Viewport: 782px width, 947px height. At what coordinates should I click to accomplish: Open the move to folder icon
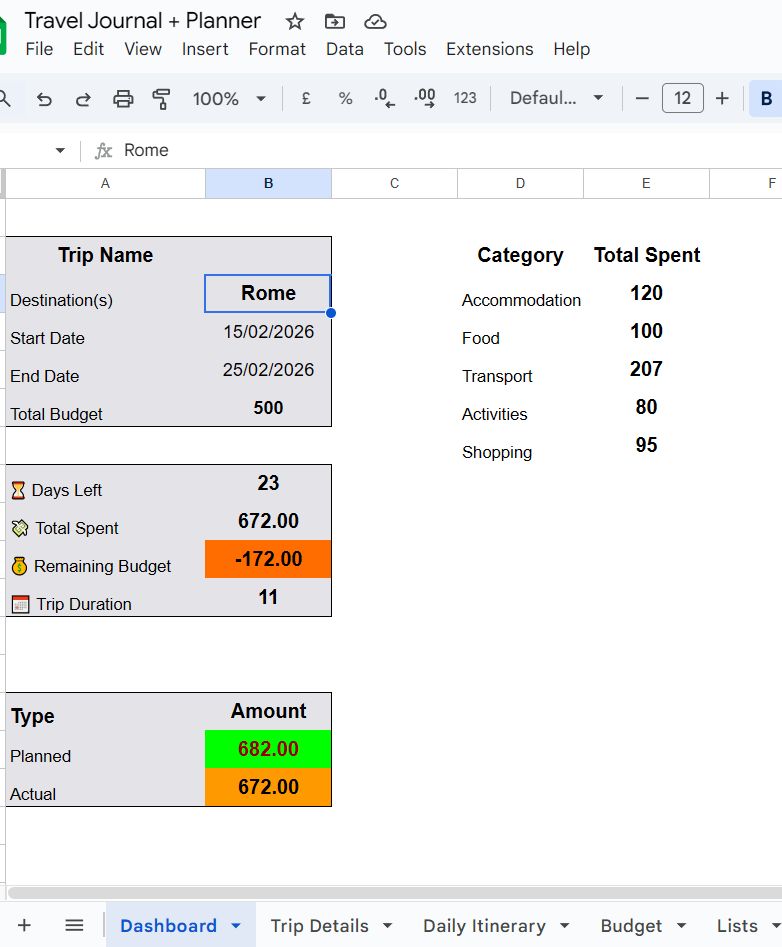(335, 22)
